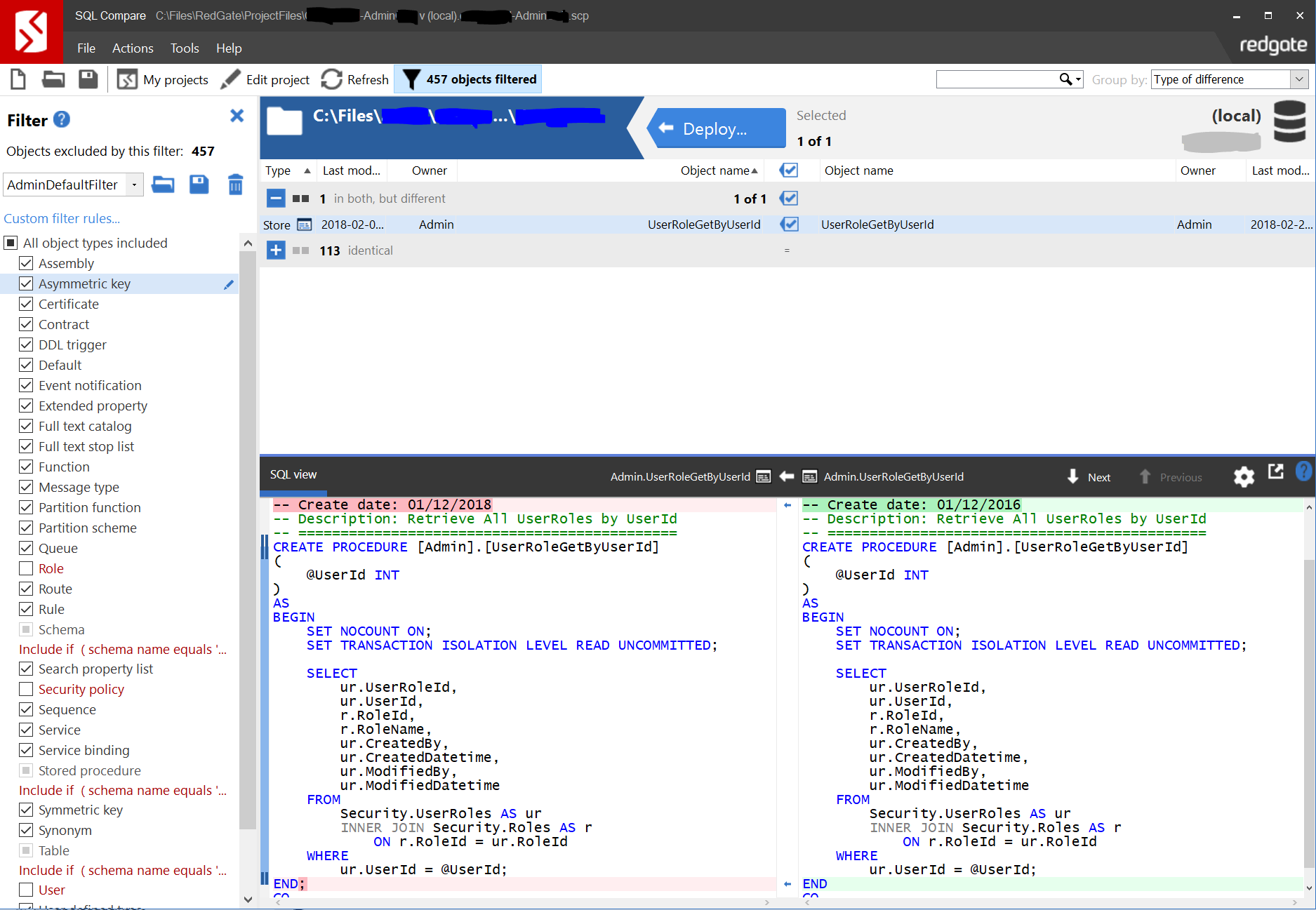Uncheck the Assembly object type
This screenshot has width=1316, height=910.
[26, 263]
